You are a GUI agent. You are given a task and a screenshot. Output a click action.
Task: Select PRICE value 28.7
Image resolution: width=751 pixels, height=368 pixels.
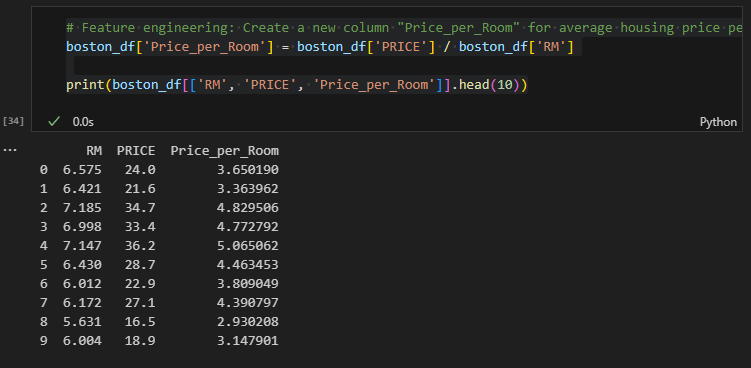(140, 265)
